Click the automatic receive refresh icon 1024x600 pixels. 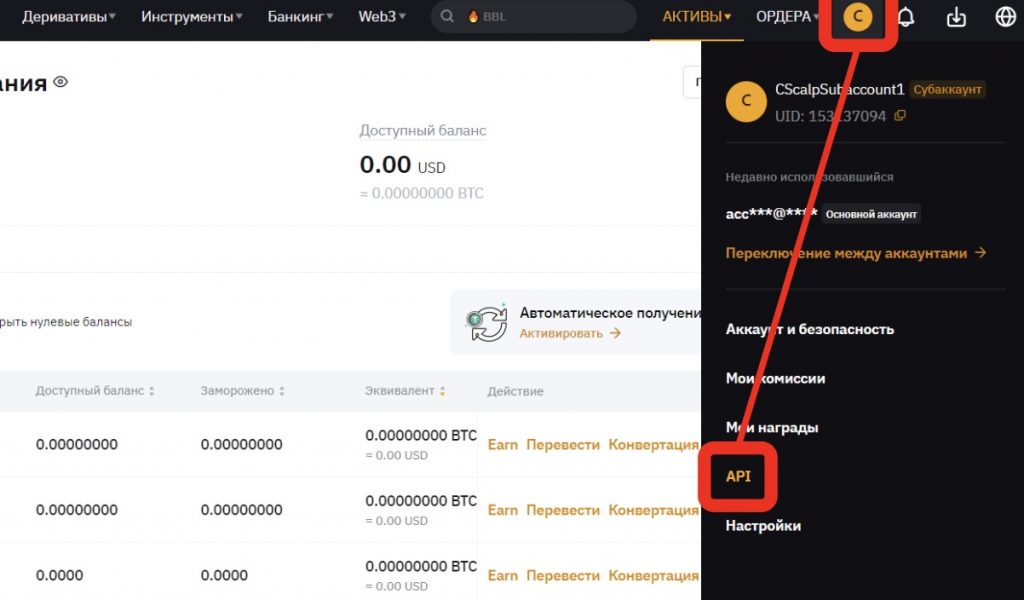[487, 322]
